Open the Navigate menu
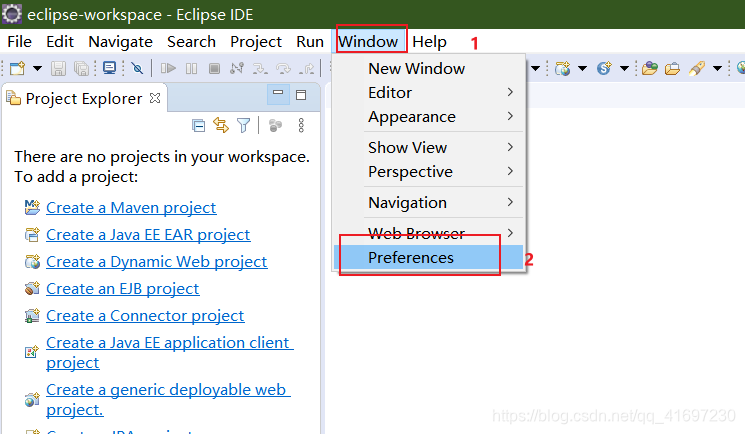Image resolution: width=745 pixels, height=434 pixels. coord(120,42)
